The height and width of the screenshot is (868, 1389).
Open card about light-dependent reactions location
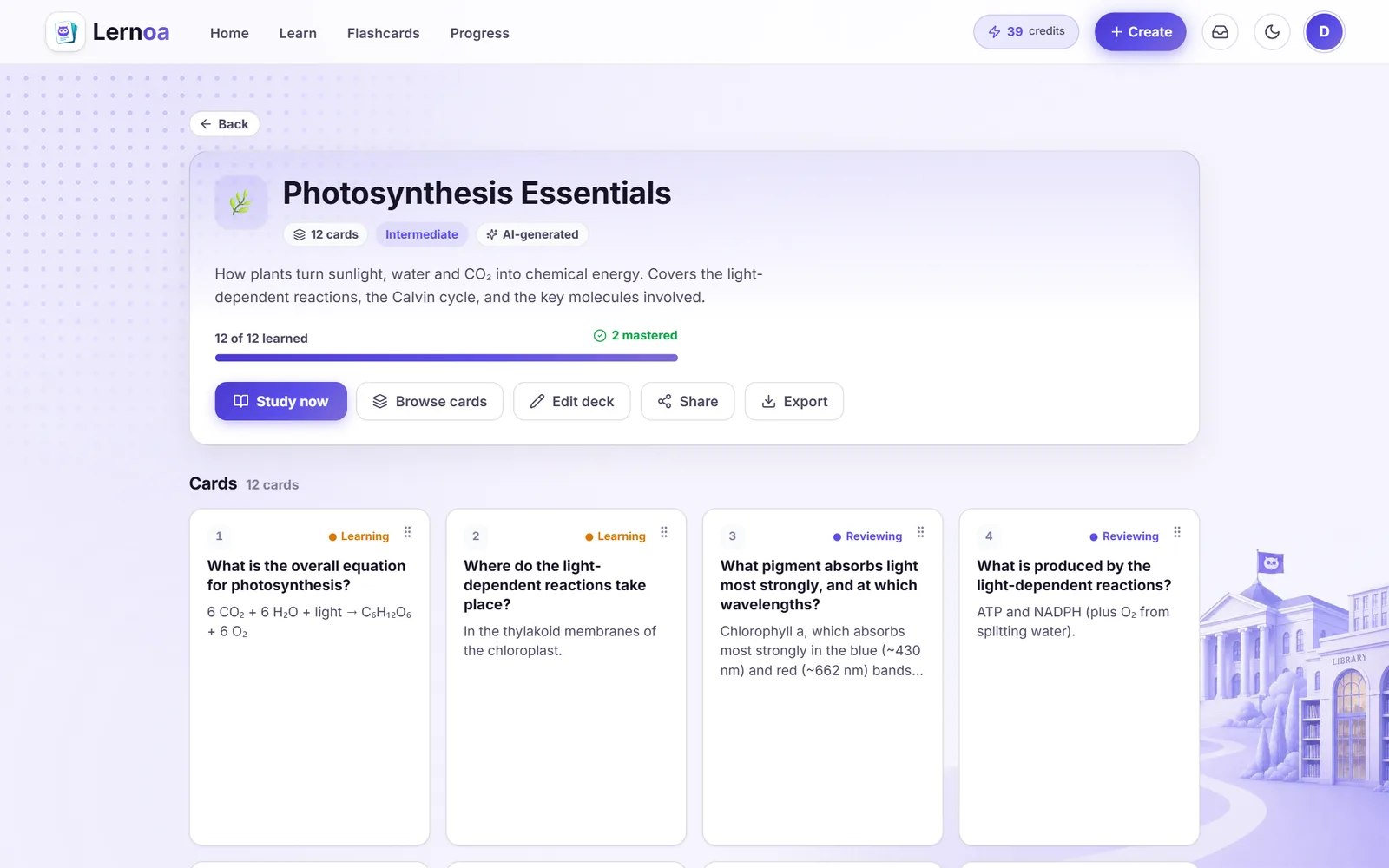pyautogui.click(x=566, y=677)
